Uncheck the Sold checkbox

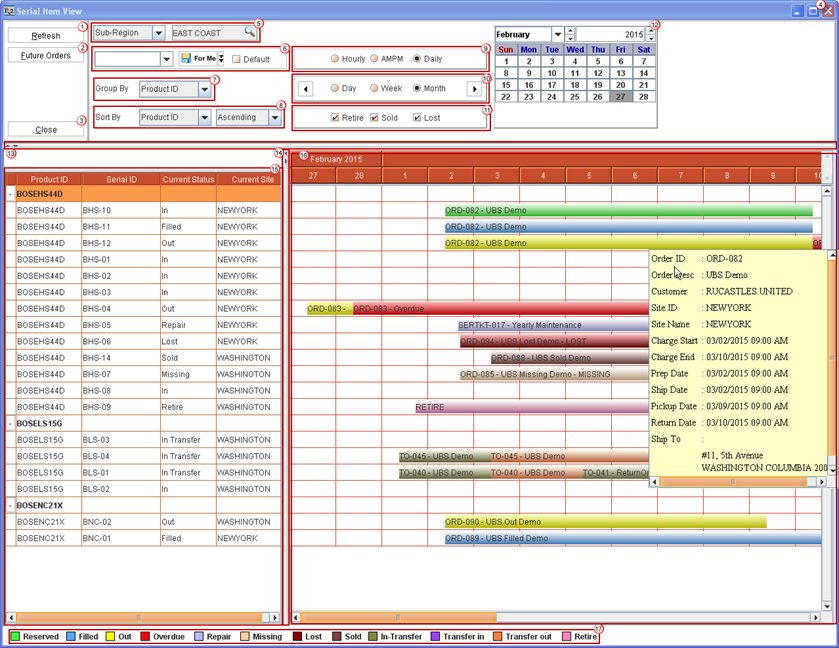pos(375,117)
